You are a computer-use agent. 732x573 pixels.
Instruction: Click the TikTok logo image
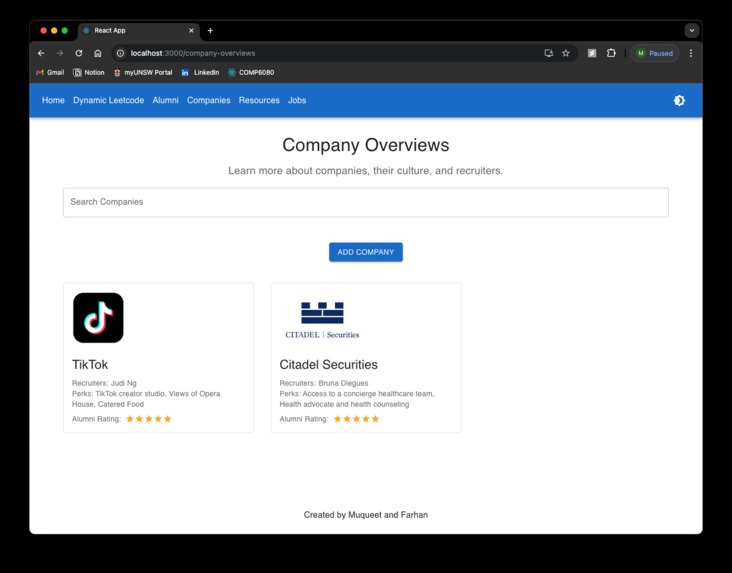coord(98,318)
